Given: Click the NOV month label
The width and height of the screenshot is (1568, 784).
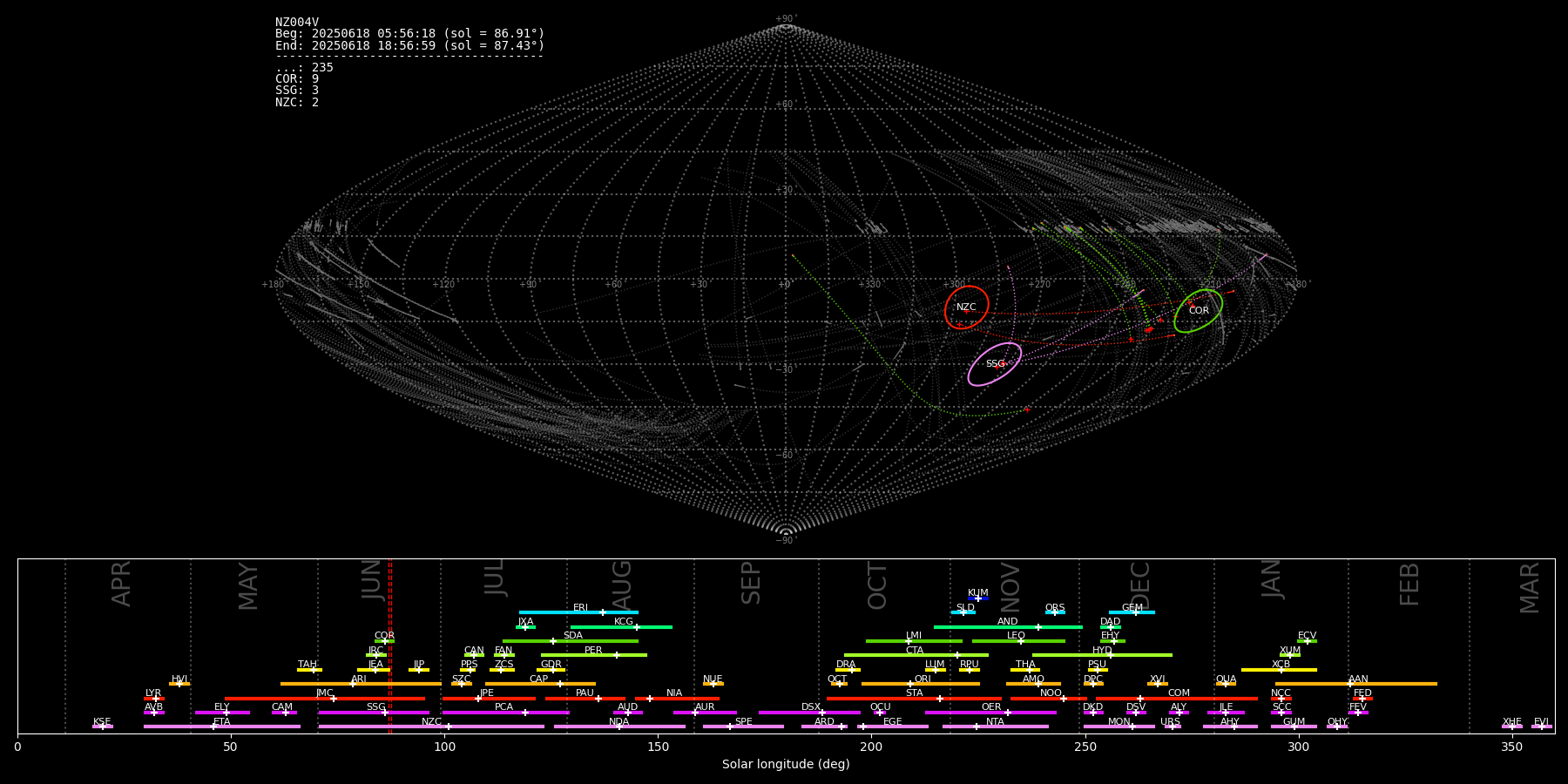Looking at the screenshot, I should click(x=1010, y=587).
